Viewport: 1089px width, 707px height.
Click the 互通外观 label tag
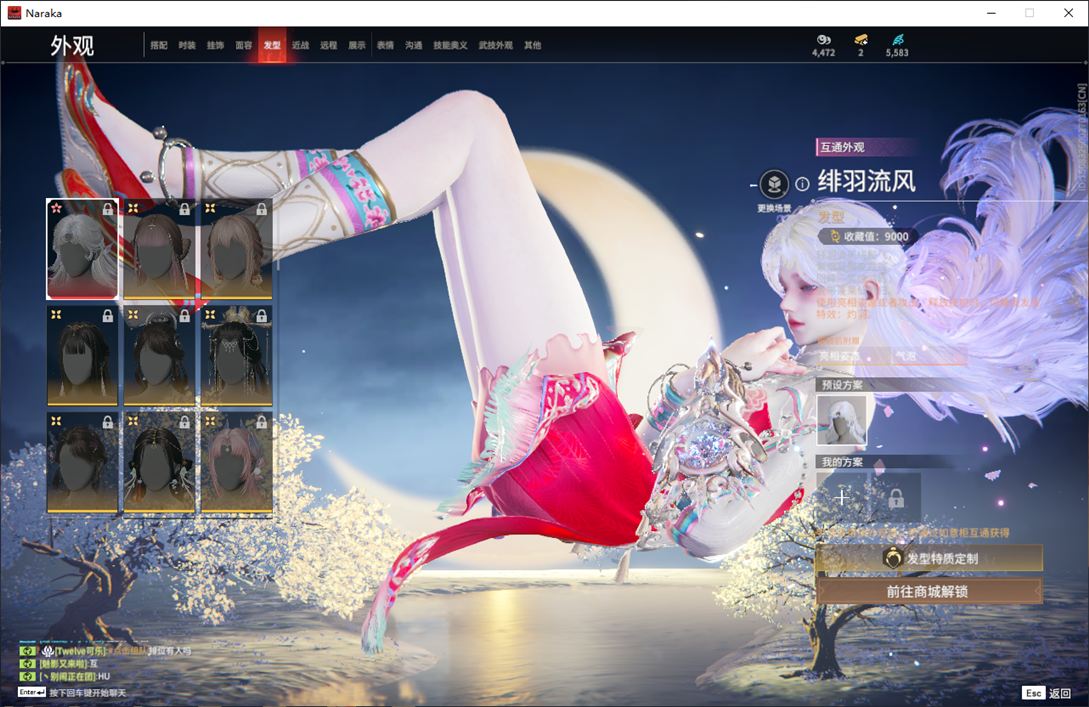click(x=842, y=147)
